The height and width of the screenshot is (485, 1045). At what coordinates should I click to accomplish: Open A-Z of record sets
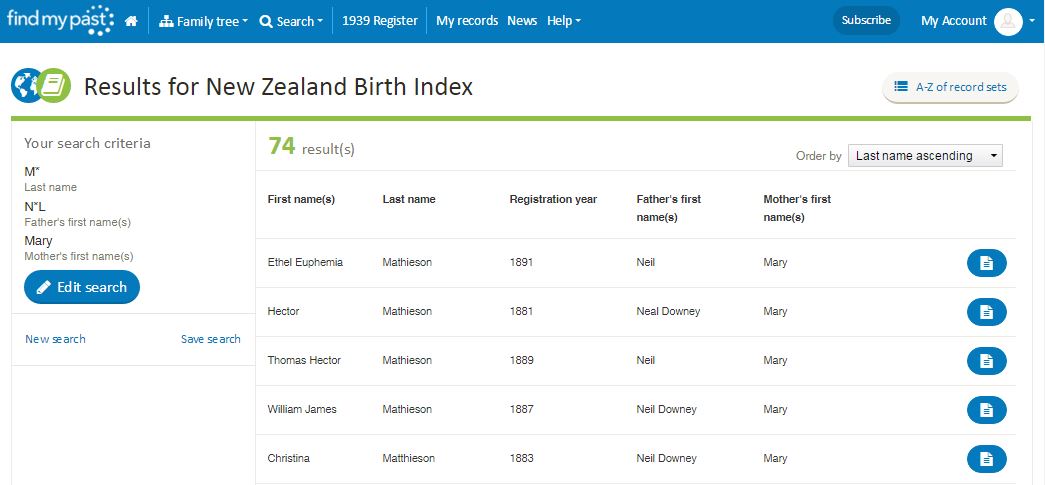(x=950, y=87)
